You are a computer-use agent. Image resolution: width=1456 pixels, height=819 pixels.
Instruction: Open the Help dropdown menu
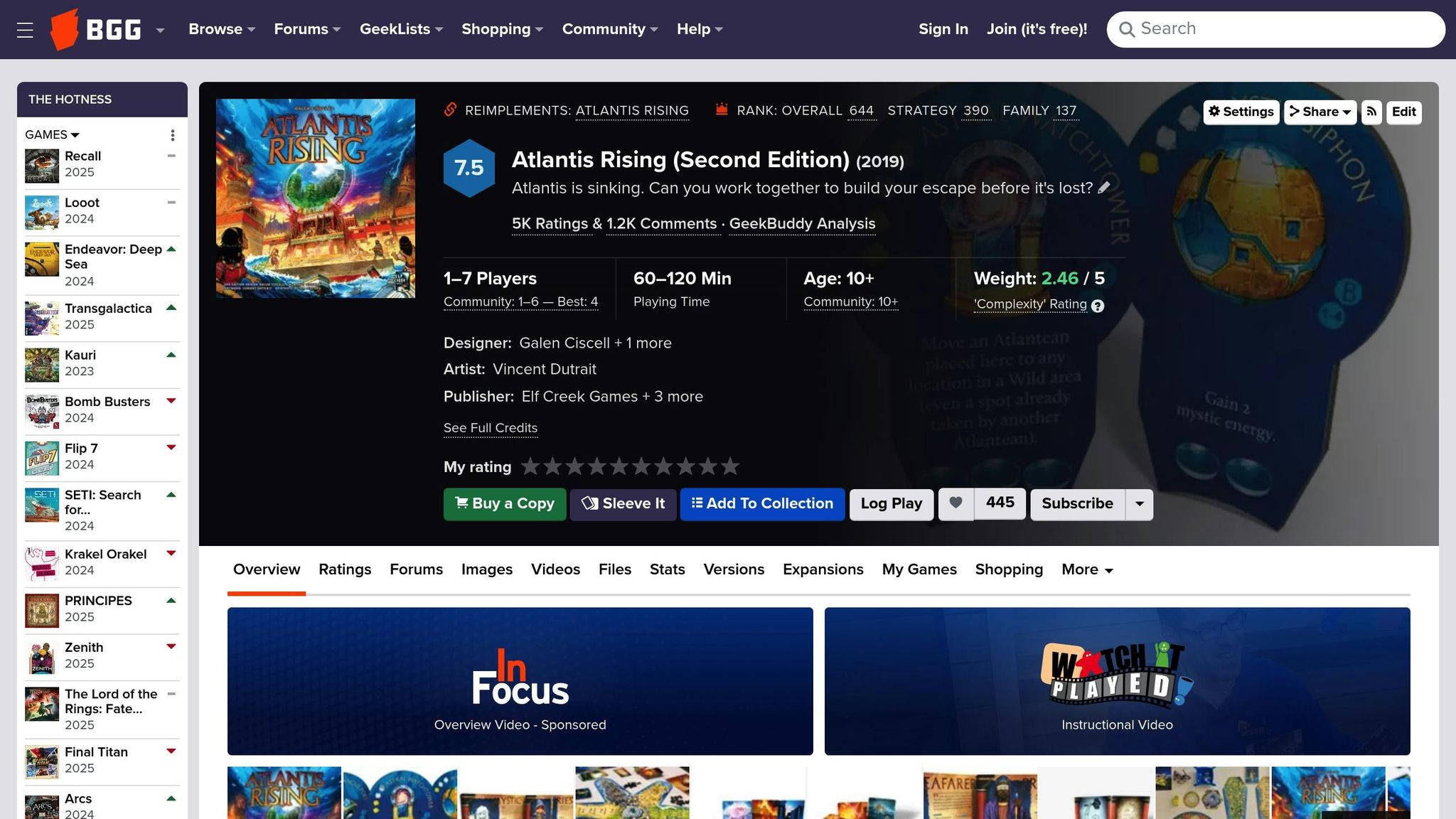click(700, 29)
